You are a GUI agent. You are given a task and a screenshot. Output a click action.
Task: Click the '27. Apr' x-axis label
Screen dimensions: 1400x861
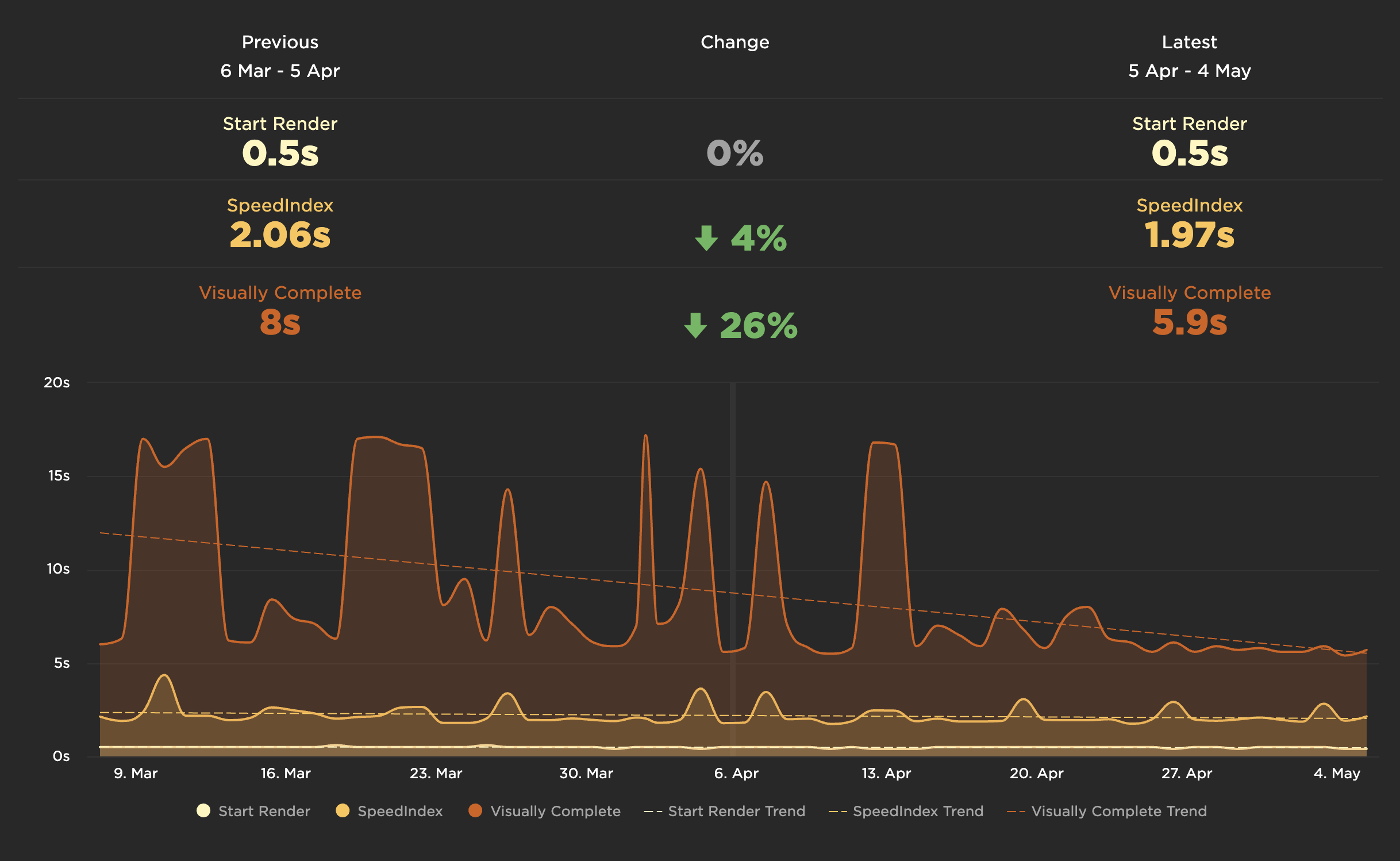click(1187, 773)
